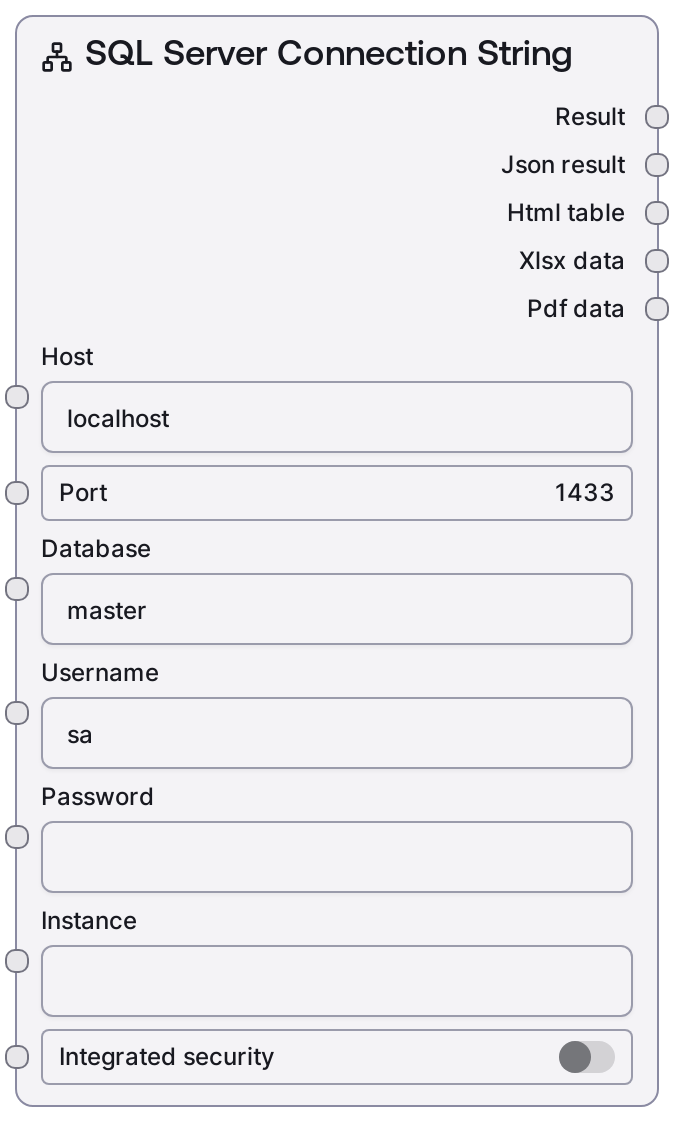Click the Host field containing localhost
This screenshot has height=1122, width=674.
337,418
